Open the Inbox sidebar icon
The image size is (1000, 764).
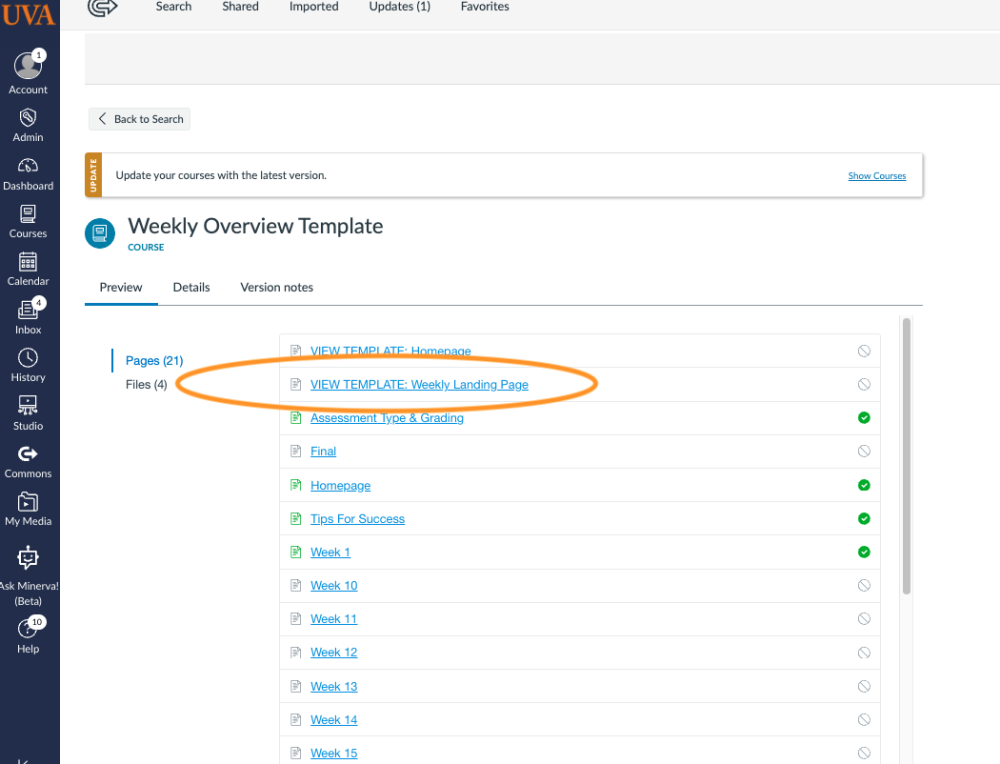click(x=28, y=309)
